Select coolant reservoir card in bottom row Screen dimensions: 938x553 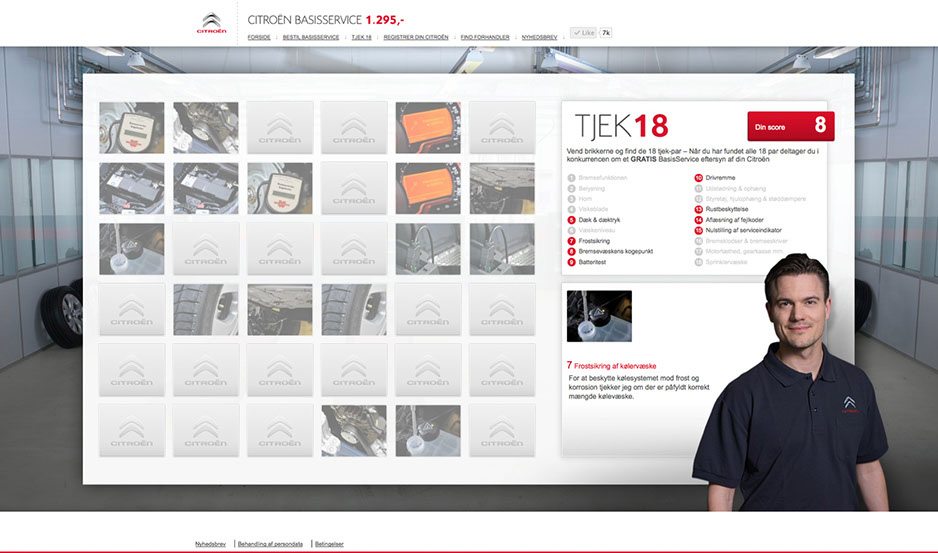428,430
